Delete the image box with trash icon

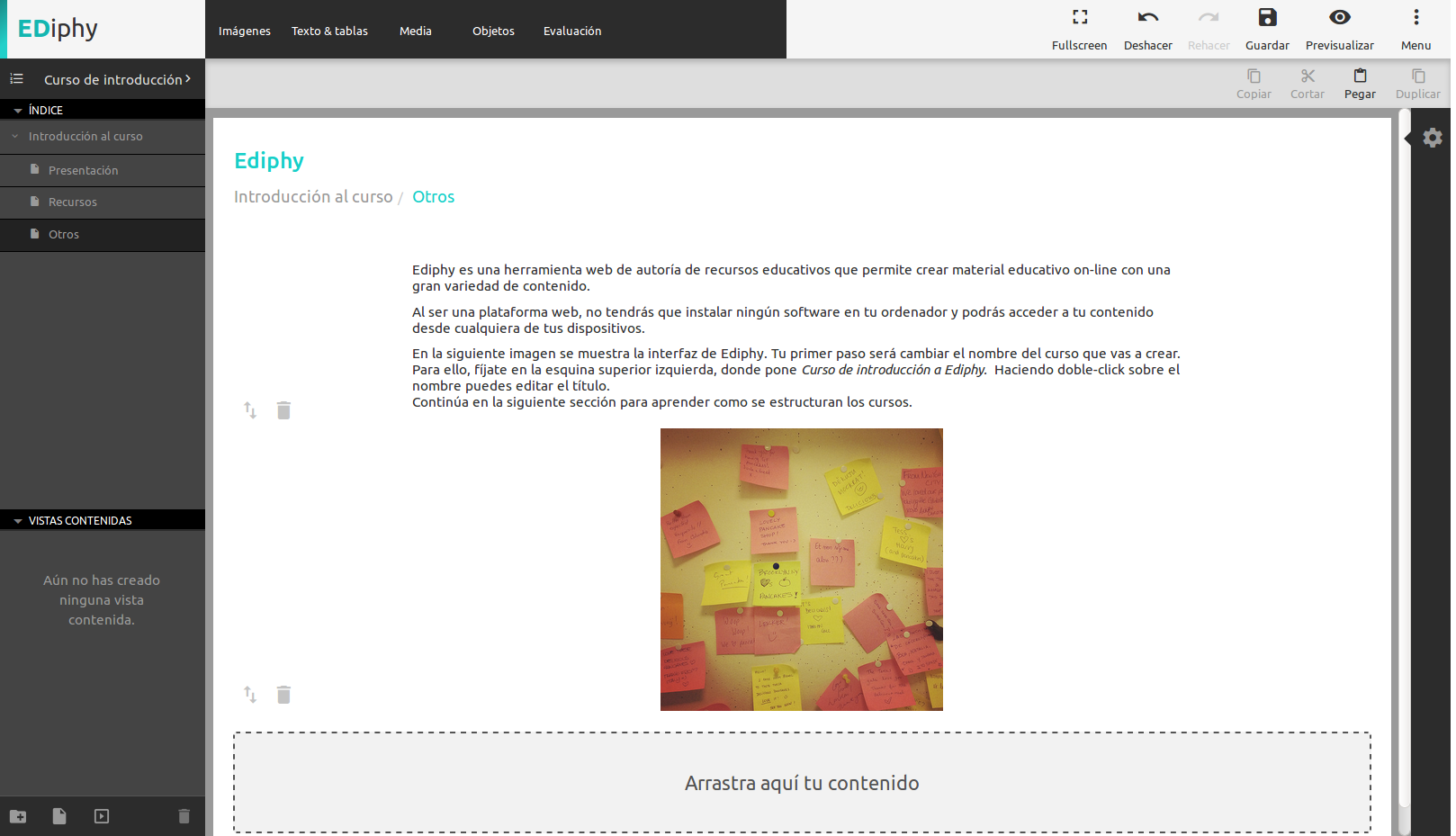(283, 695)
